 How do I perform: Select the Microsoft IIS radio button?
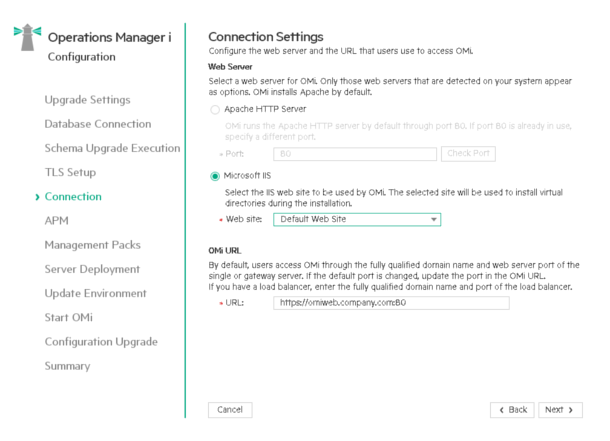tap(215, 176)
